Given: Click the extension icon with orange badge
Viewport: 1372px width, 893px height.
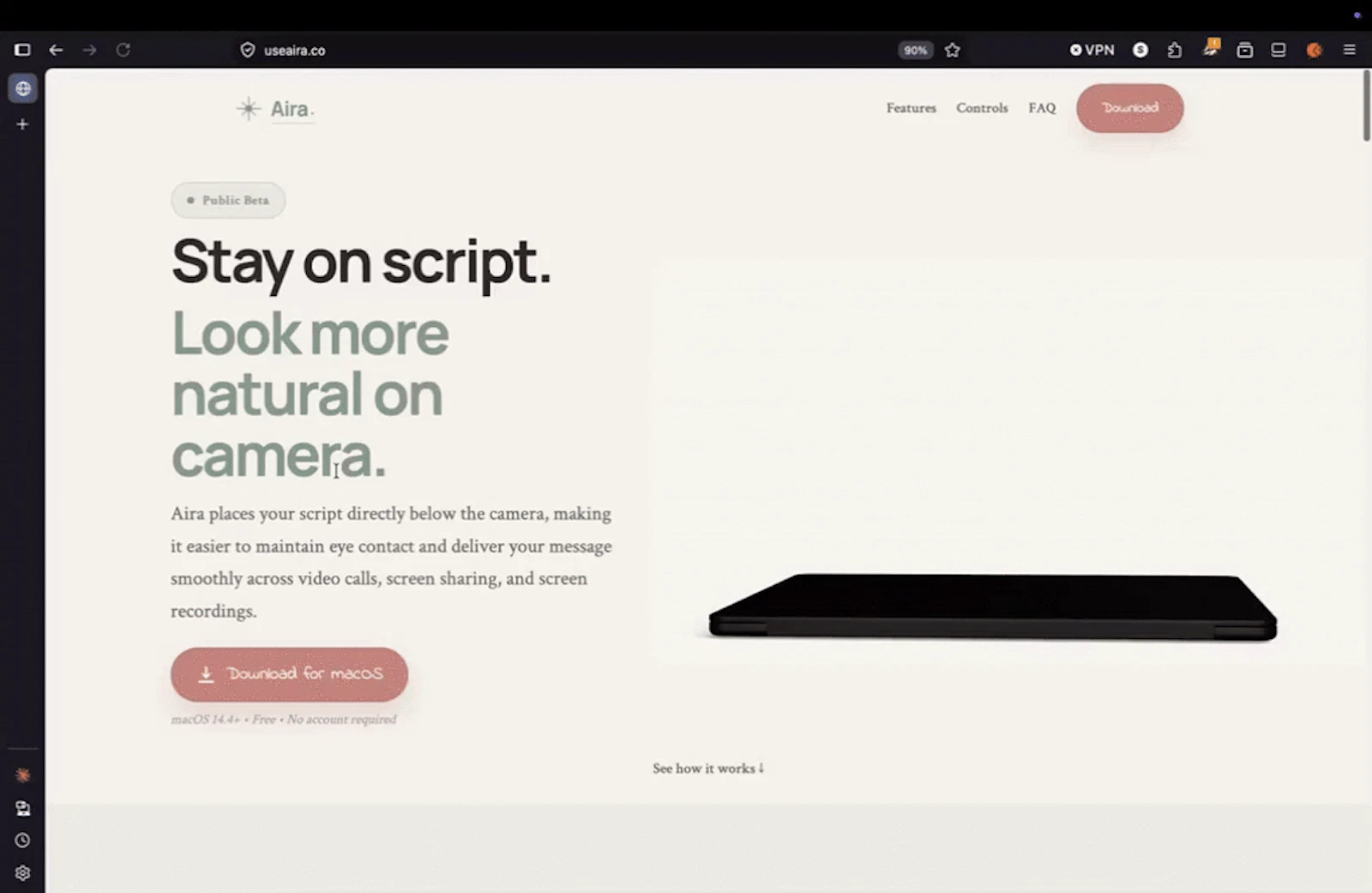Looking at the screenshot, I should pyautogui.click(x=1211, y=47).
